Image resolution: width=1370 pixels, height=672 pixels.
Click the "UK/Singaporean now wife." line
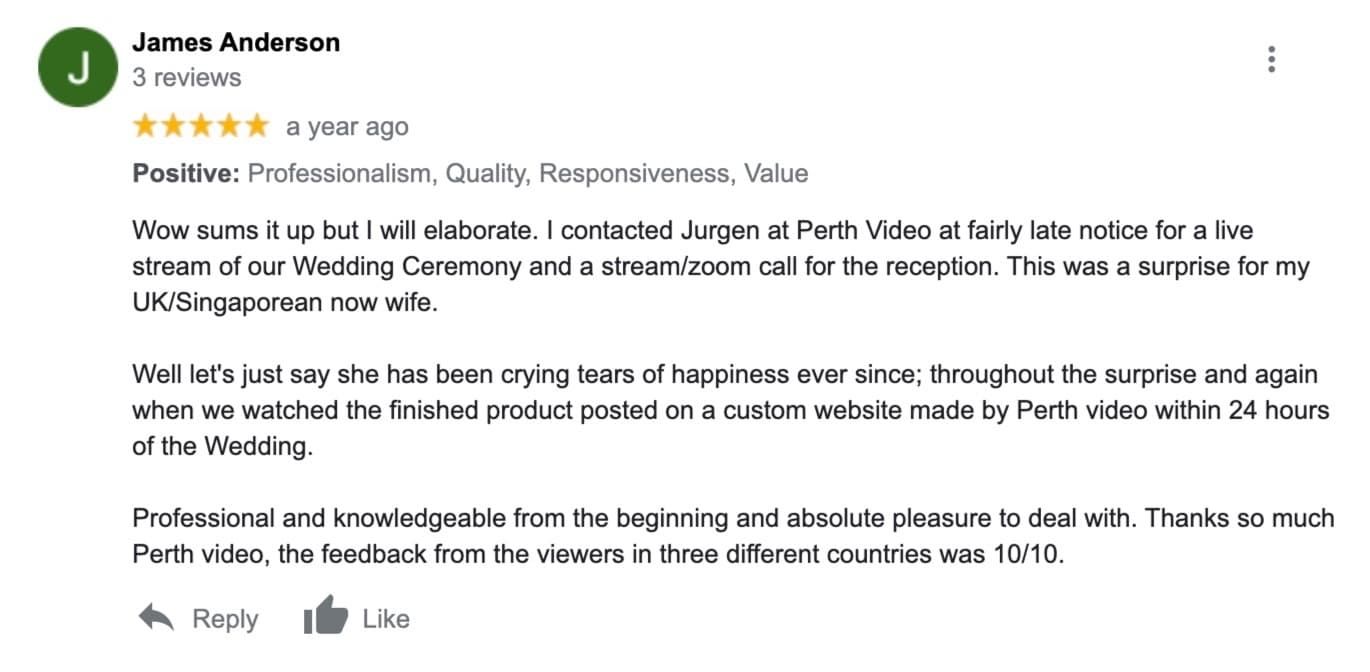[285, 304]
